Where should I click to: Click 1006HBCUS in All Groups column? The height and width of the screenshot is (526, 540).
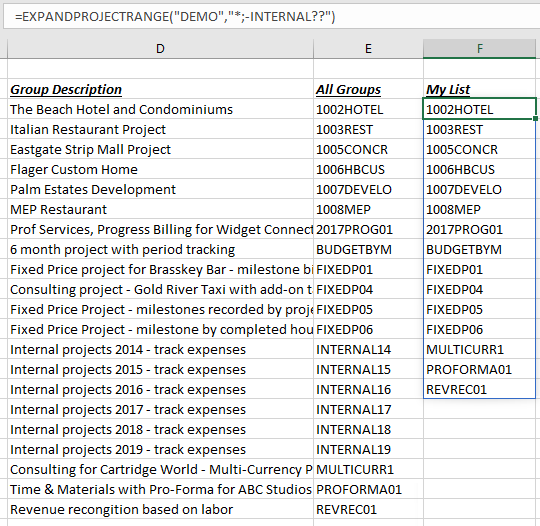click(368, 169)
